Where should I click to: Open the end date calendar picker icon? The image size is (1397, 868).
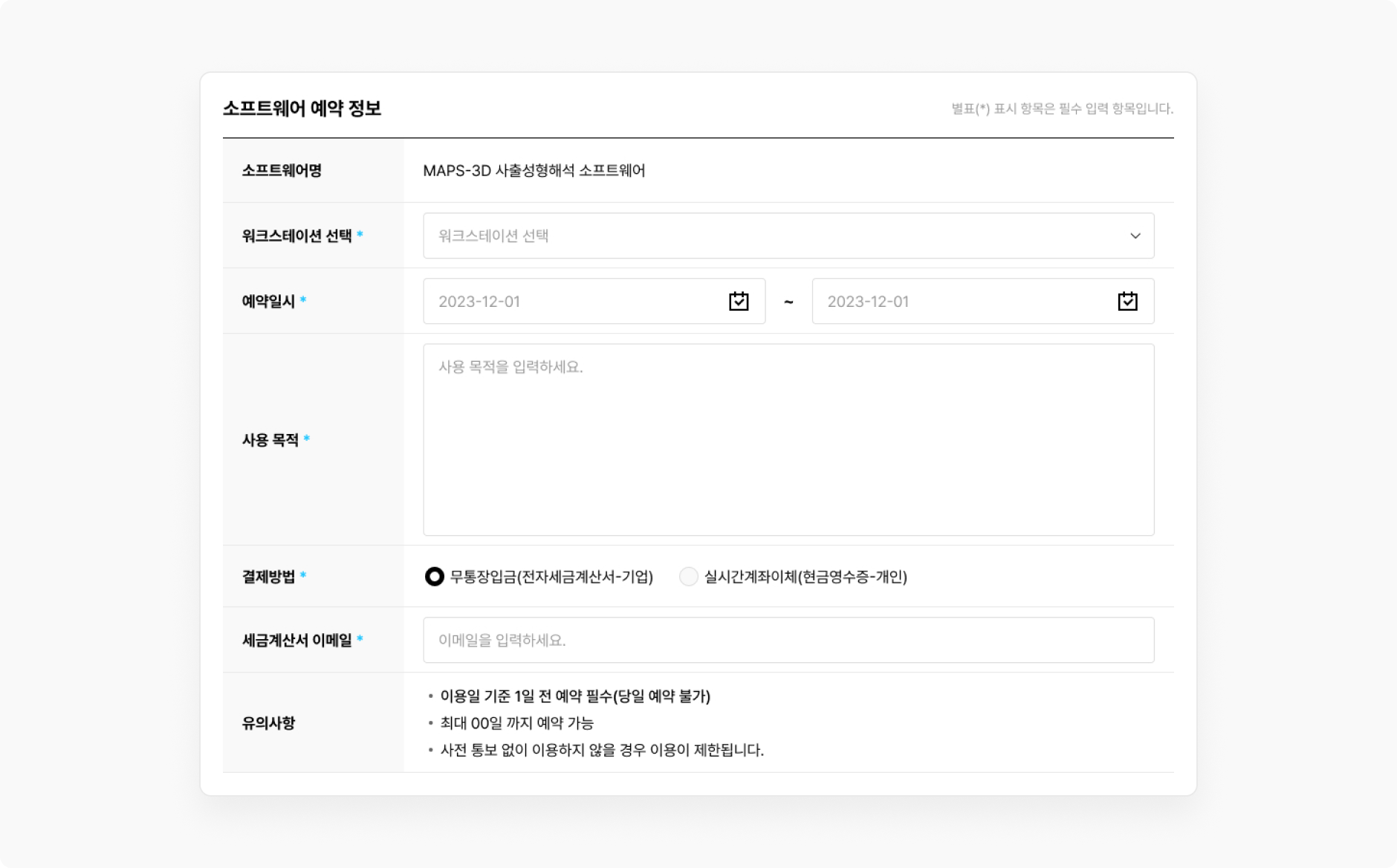click(1127, 301)
